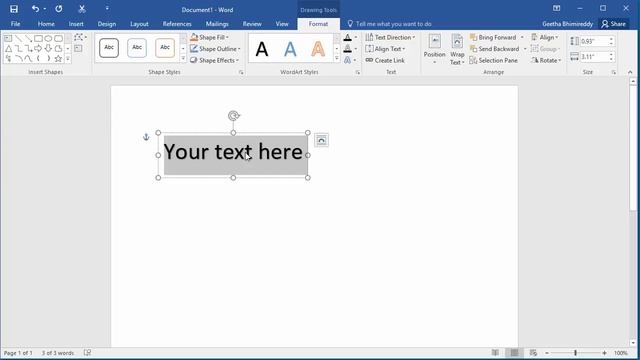Open the Position menu button
Screen dimensions: 640x360
point(434,49)
